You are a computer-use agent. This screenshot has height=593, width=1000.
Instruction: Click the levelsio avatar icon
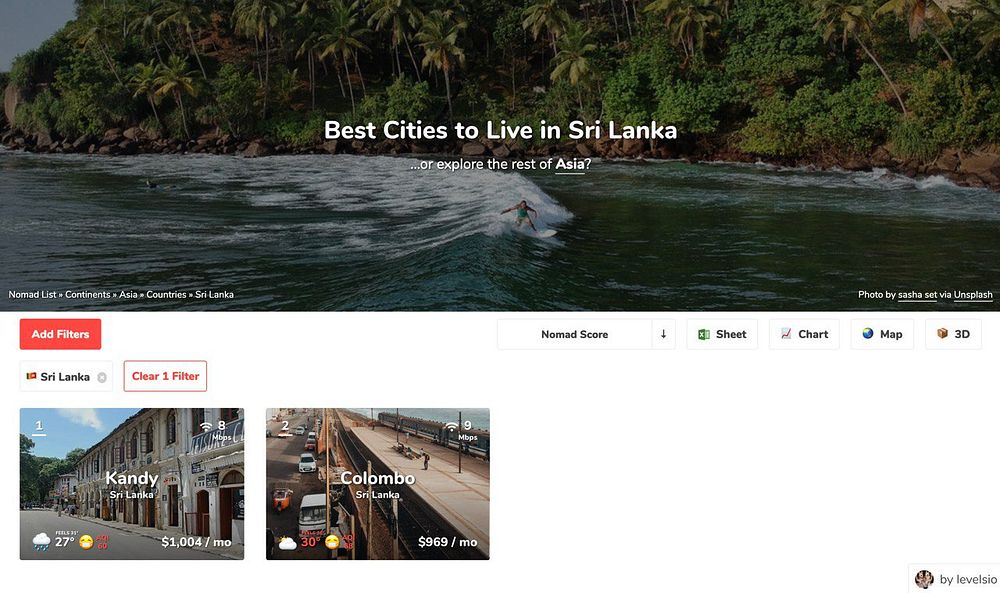click(x=924, y=579)
